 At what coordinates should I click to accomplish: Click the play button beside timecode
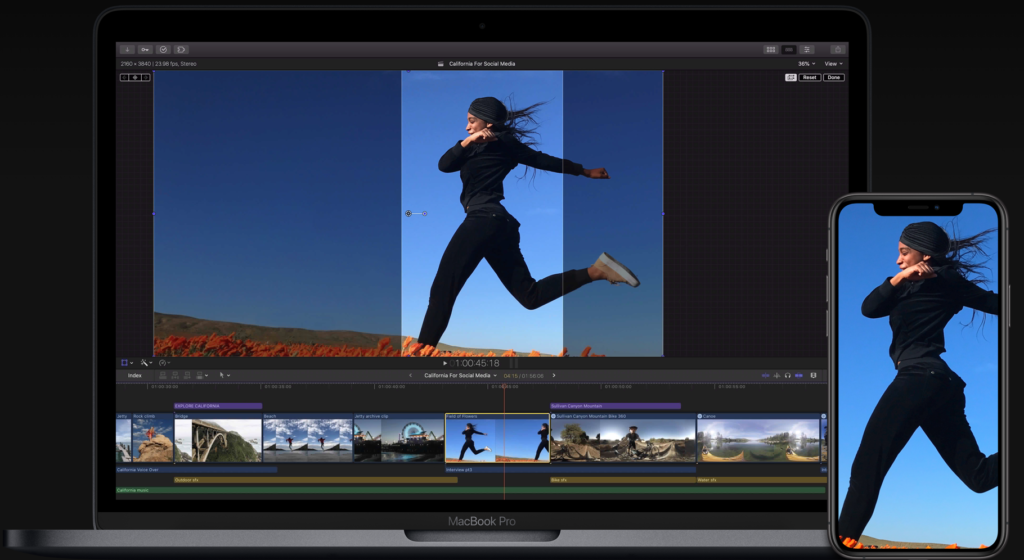[445, 364]
